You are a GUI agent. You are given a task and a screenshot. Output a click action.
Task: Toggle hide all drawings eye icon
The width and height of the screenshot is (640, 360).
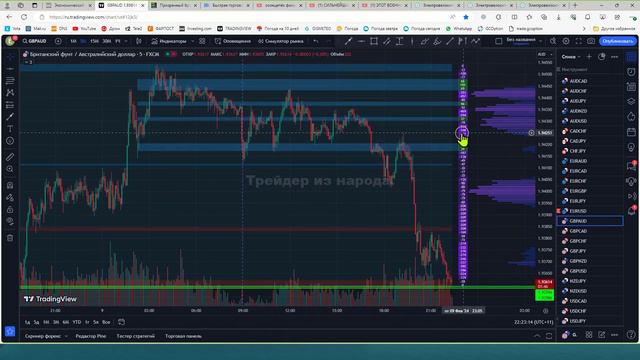point(10,221)
